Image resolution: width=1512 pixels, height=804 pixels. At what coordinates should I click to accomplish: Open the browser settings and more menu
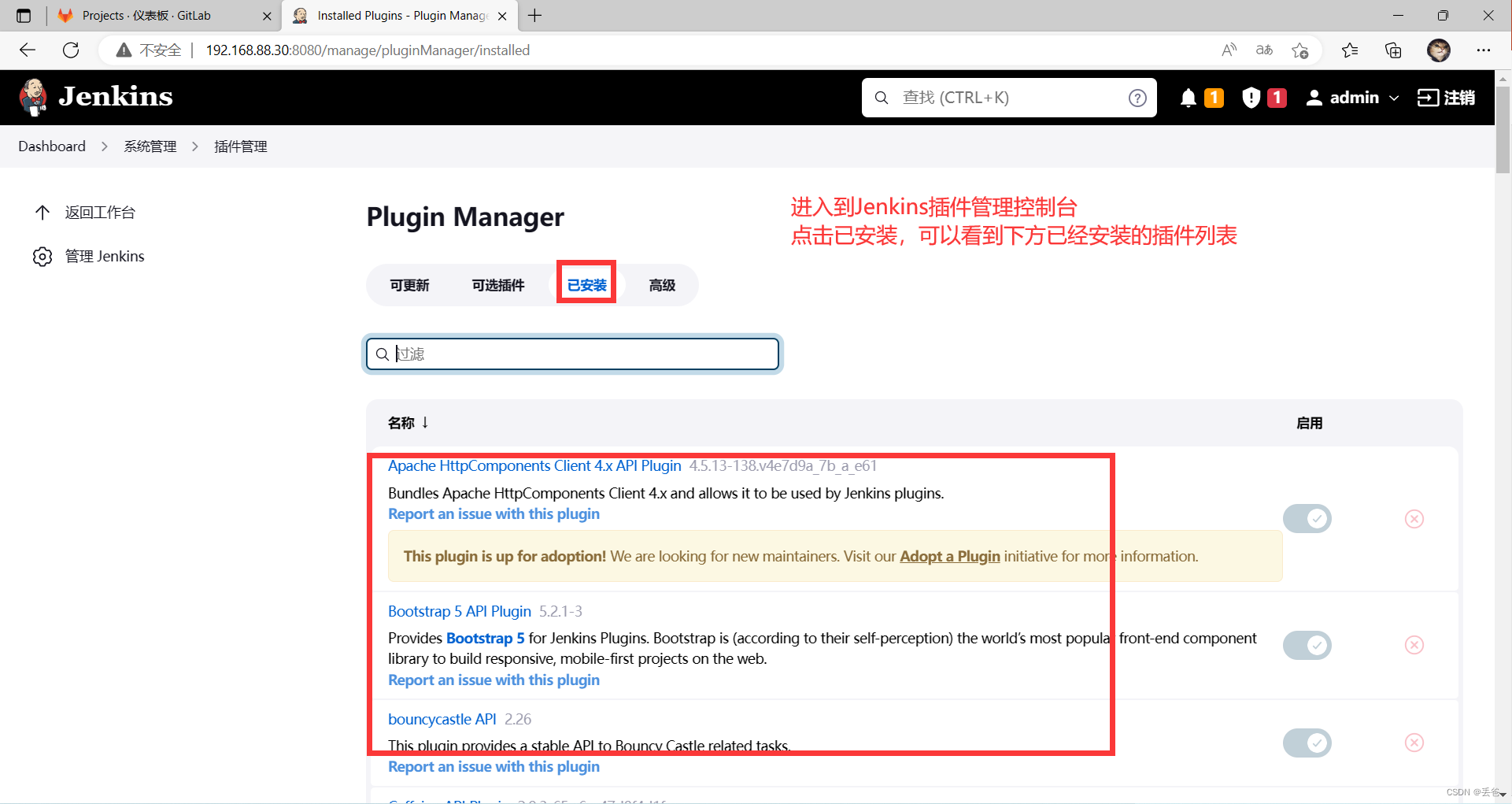coord(1484,50)
